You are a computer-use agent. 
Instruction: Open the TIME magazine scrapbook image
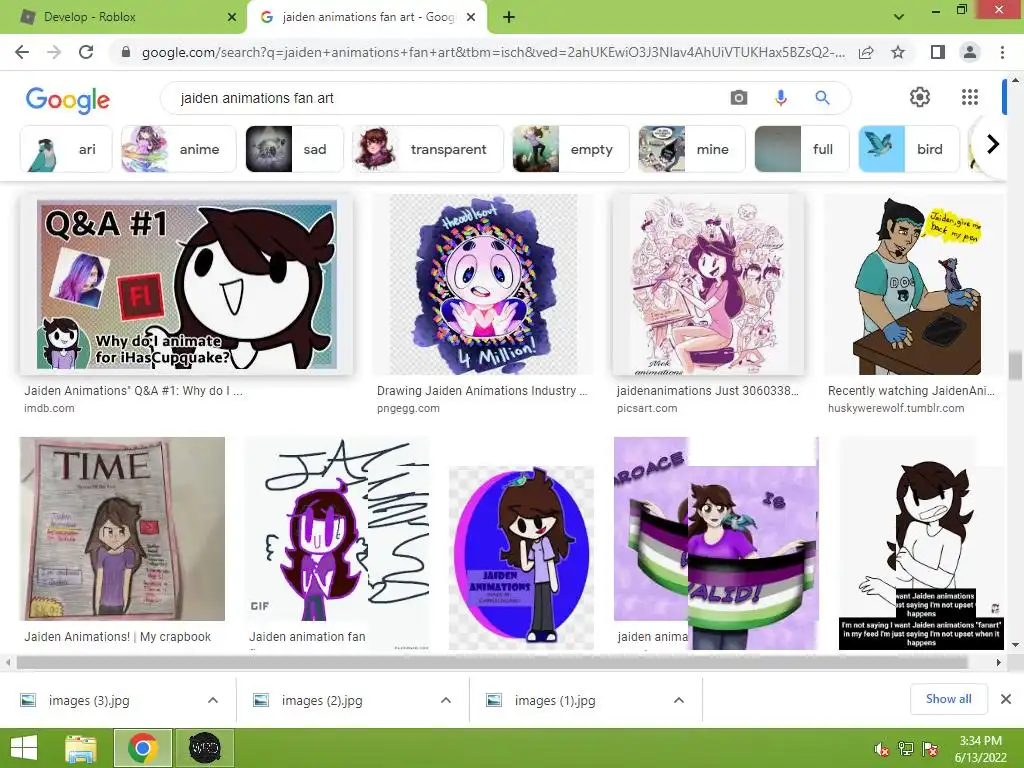coord(122,529)
